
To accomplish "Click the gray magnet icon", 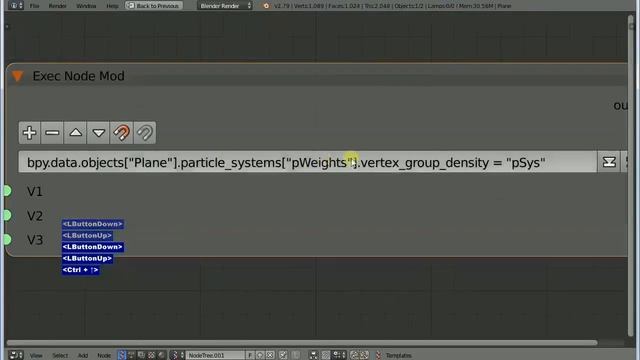I will pyautogui.click(x=144, y=133).
